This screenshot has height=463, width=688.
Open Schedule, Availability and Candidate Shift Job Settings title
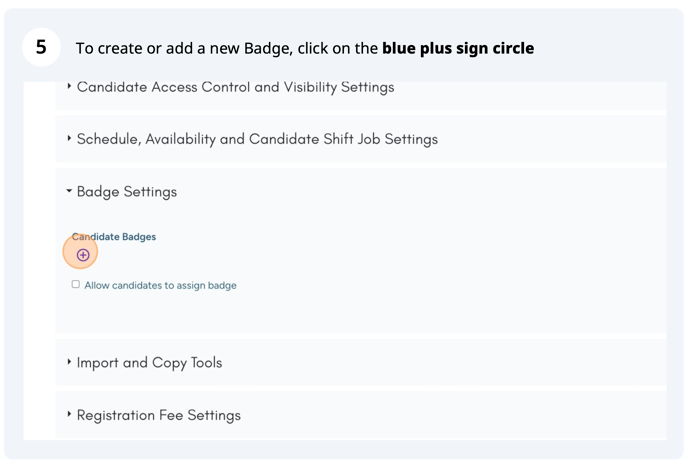coord(257,139)
